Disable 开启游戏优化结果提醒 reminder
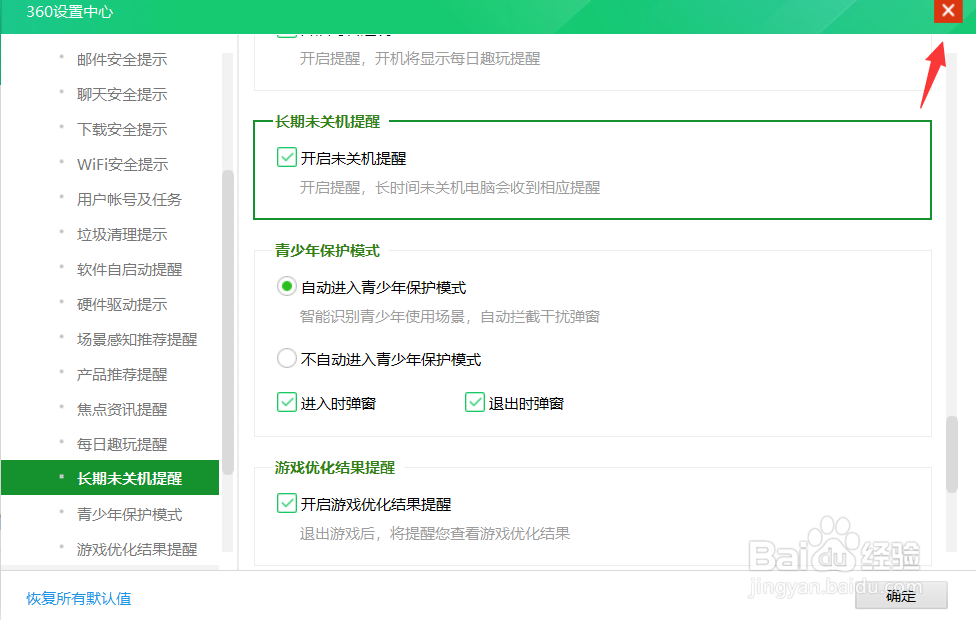The height and width of the screenshot is (620, 976). click(287, 503)
